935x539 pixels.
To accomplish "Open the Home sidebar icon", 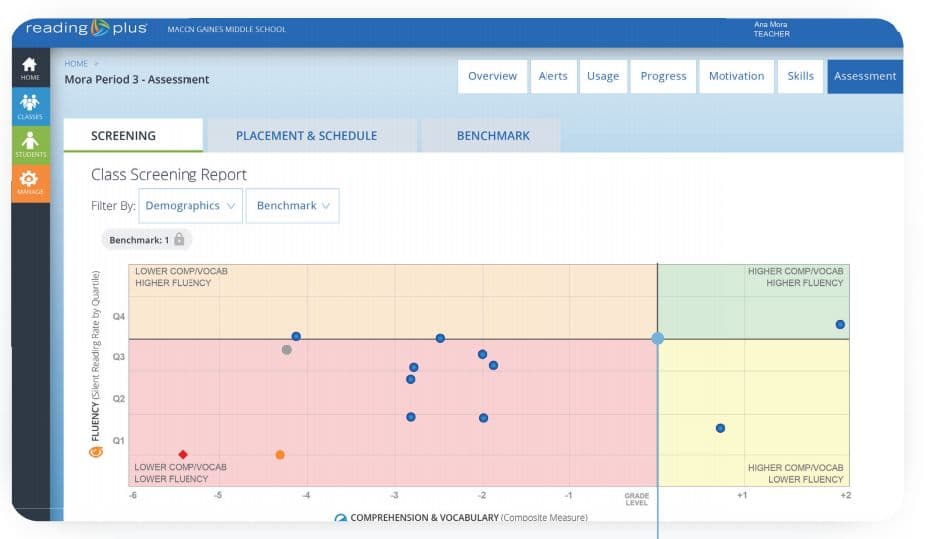I will pyautogui.click(x=30, y=67).
